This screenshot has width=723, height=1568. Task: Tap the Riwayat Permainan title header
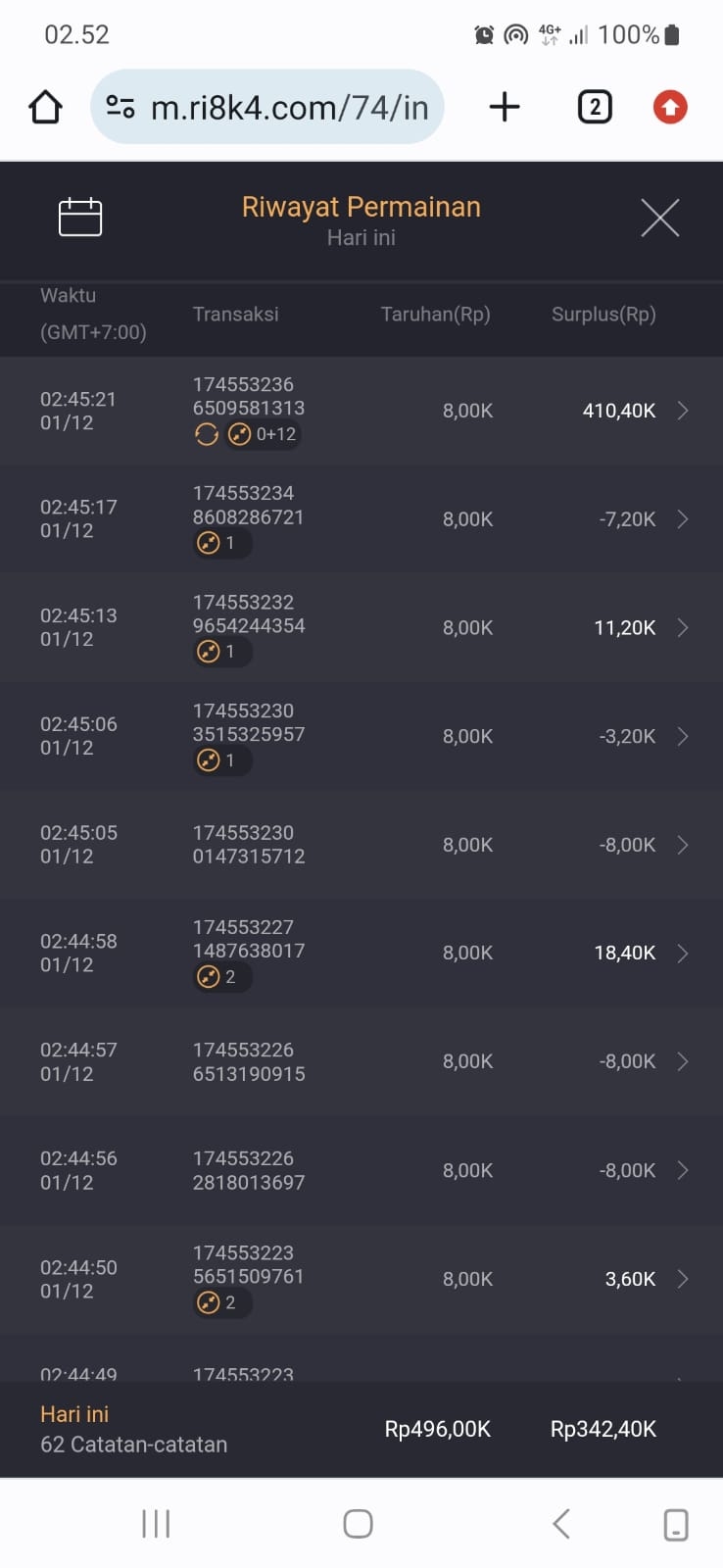361,207
